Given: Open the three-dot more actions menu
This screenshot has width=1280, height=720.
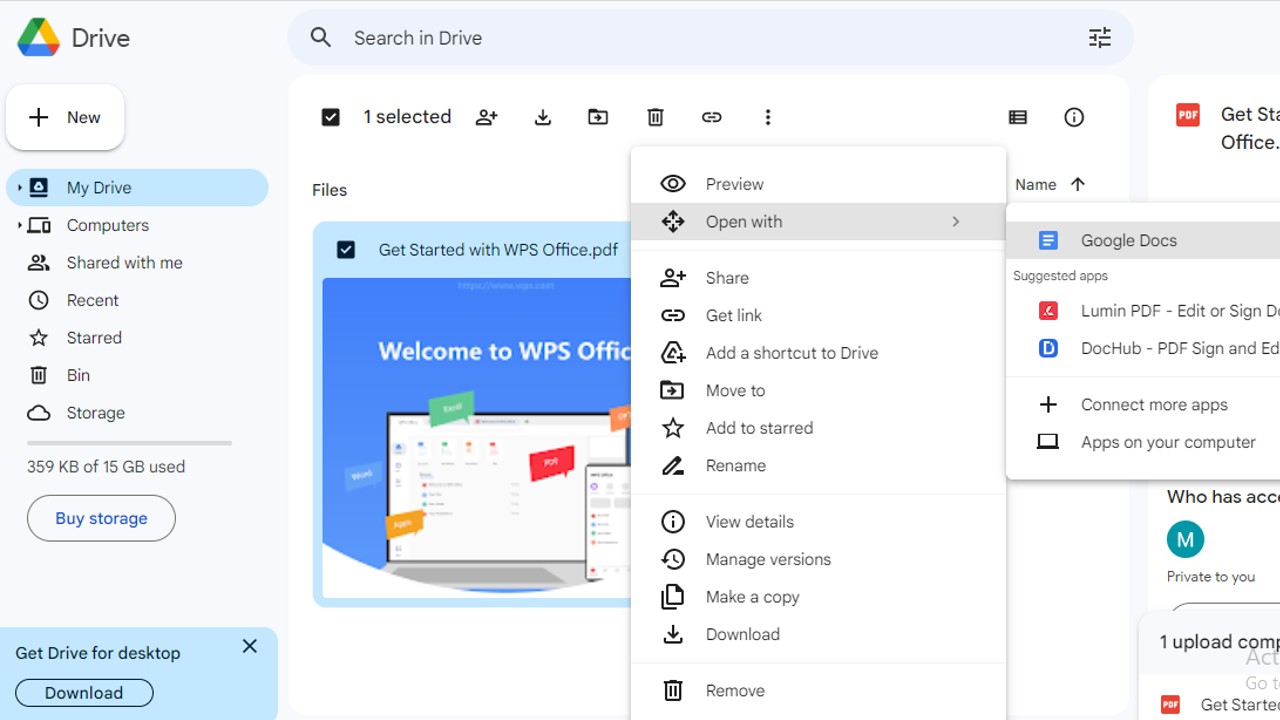Looking at the screenshot, I should click(768, 117).
